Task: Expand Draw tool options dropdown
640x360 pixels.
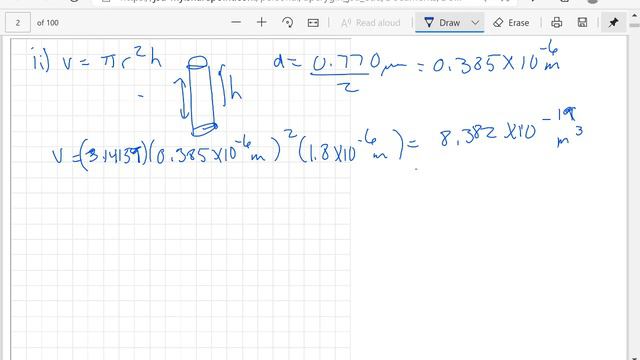Action: pos(475,22)
